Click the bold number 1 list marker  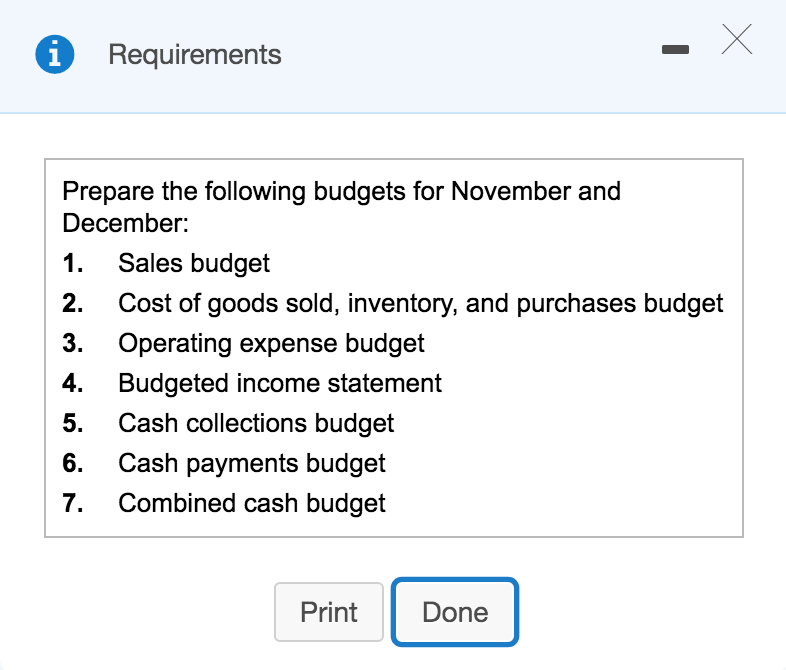pos(72,263)
